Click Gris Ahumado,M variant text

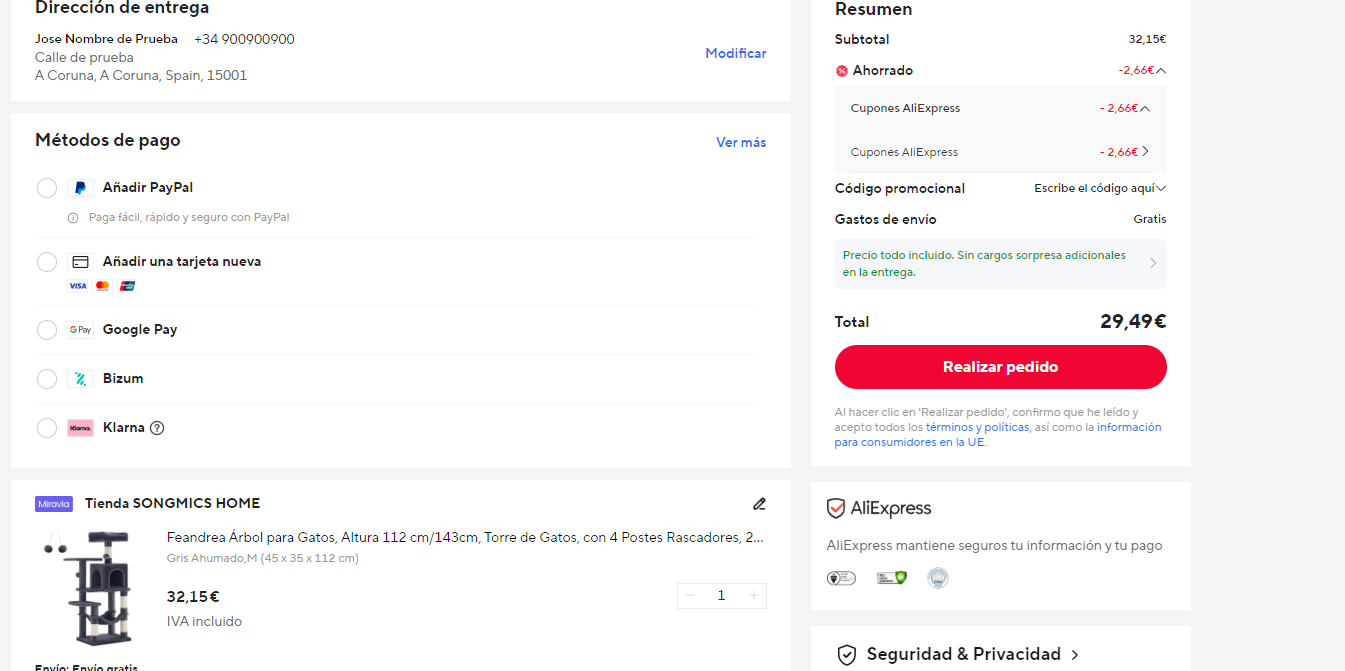pyautogui.click(x=263, y=559)
